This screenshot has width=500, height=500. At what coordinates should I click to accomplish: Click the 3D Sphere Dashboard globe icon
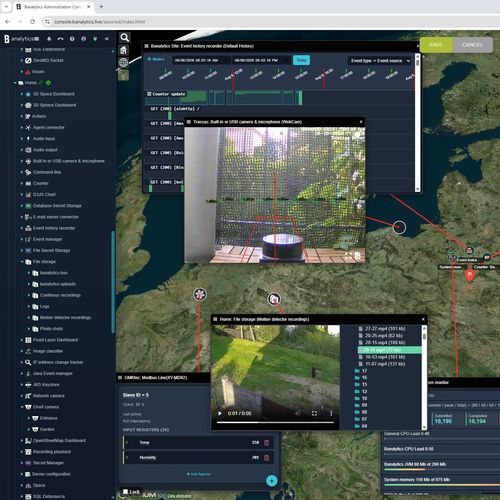click(x=28, y=105)
